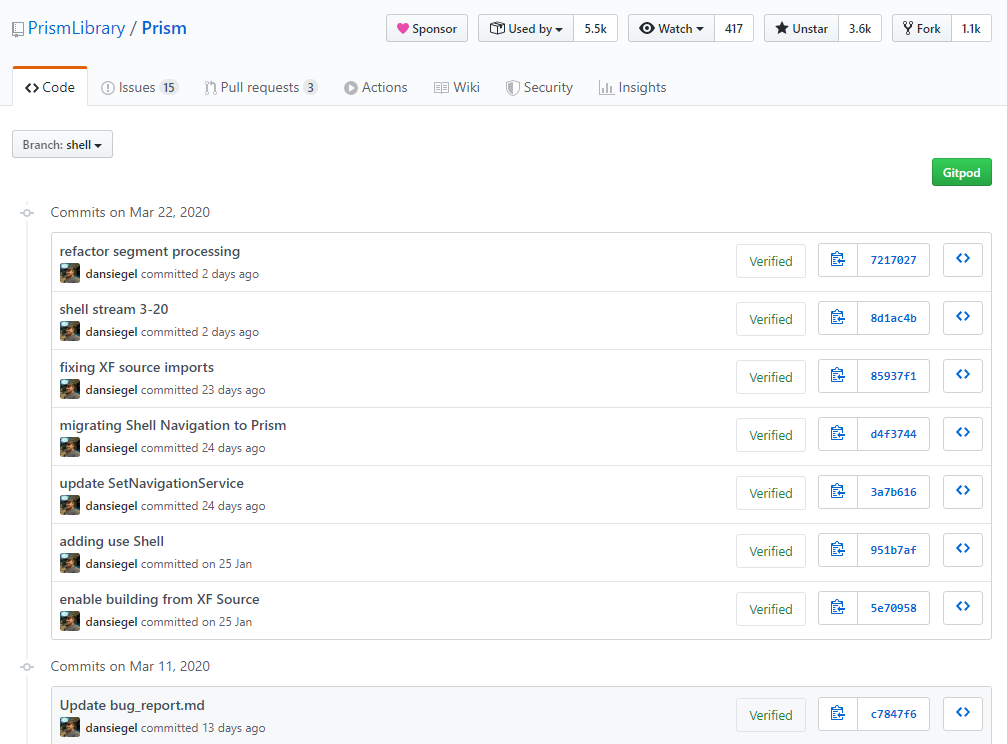Browse repository at commit 951b7af
Viewport: 1007px width, 744px height.
coord(963,549)
